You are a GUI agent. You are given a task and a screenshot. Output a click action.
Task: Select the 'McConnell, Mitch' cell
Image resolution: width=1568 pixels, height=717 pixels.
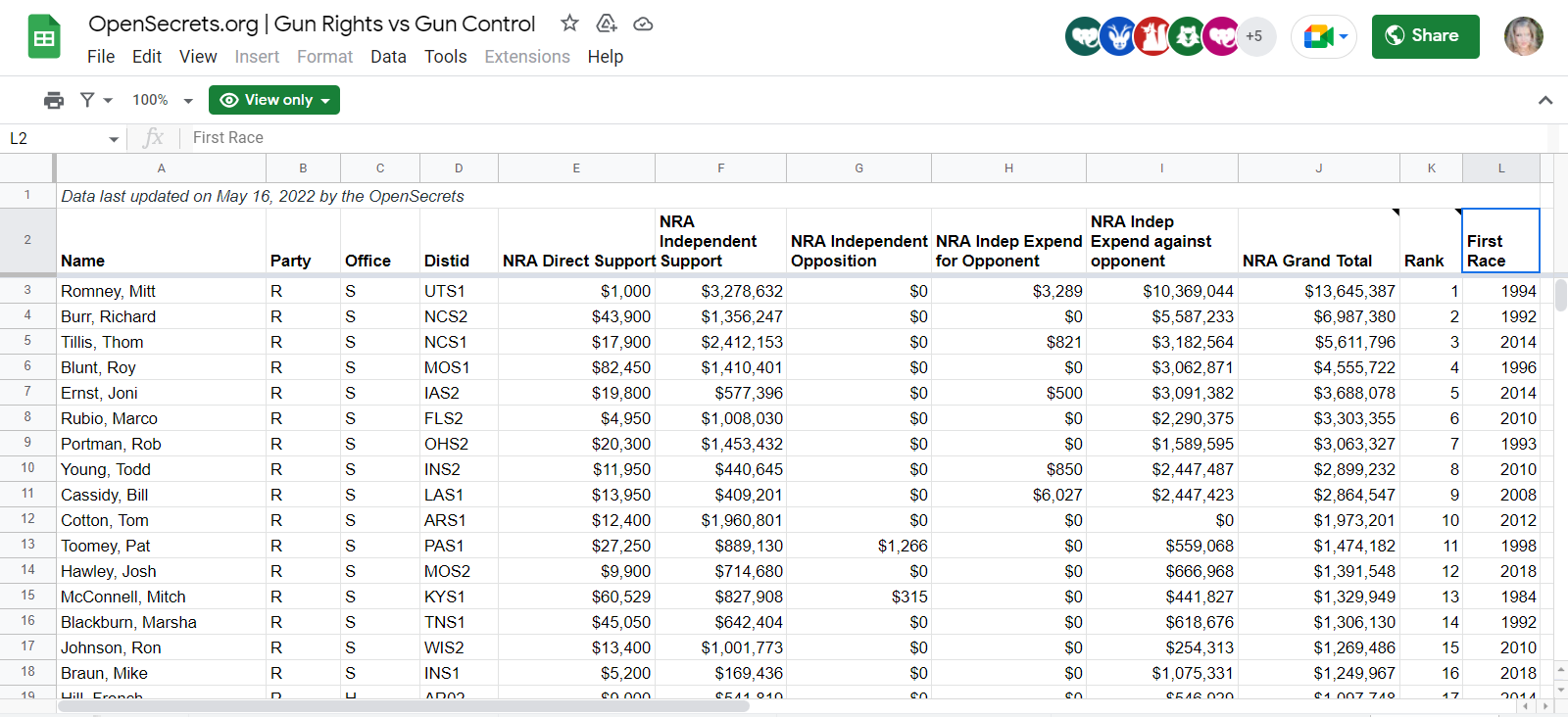tap(162, 597)
